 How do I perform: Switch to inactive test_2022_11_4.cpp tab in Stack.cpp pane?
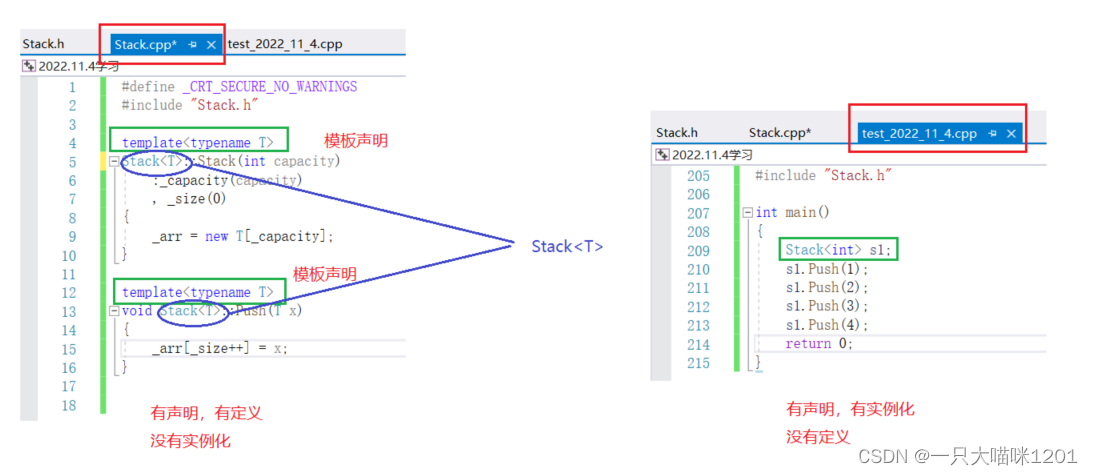tap(284, 44)
